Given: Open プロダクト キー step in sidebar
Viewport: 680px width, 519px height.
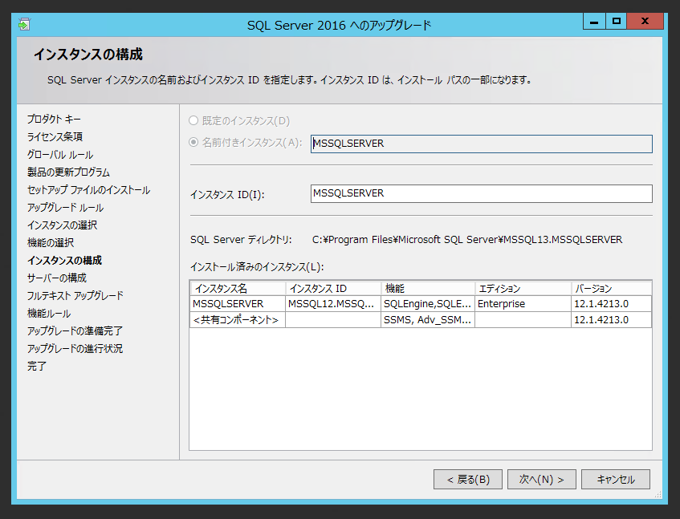Looking at the screenshot, I should click(54, 119).
